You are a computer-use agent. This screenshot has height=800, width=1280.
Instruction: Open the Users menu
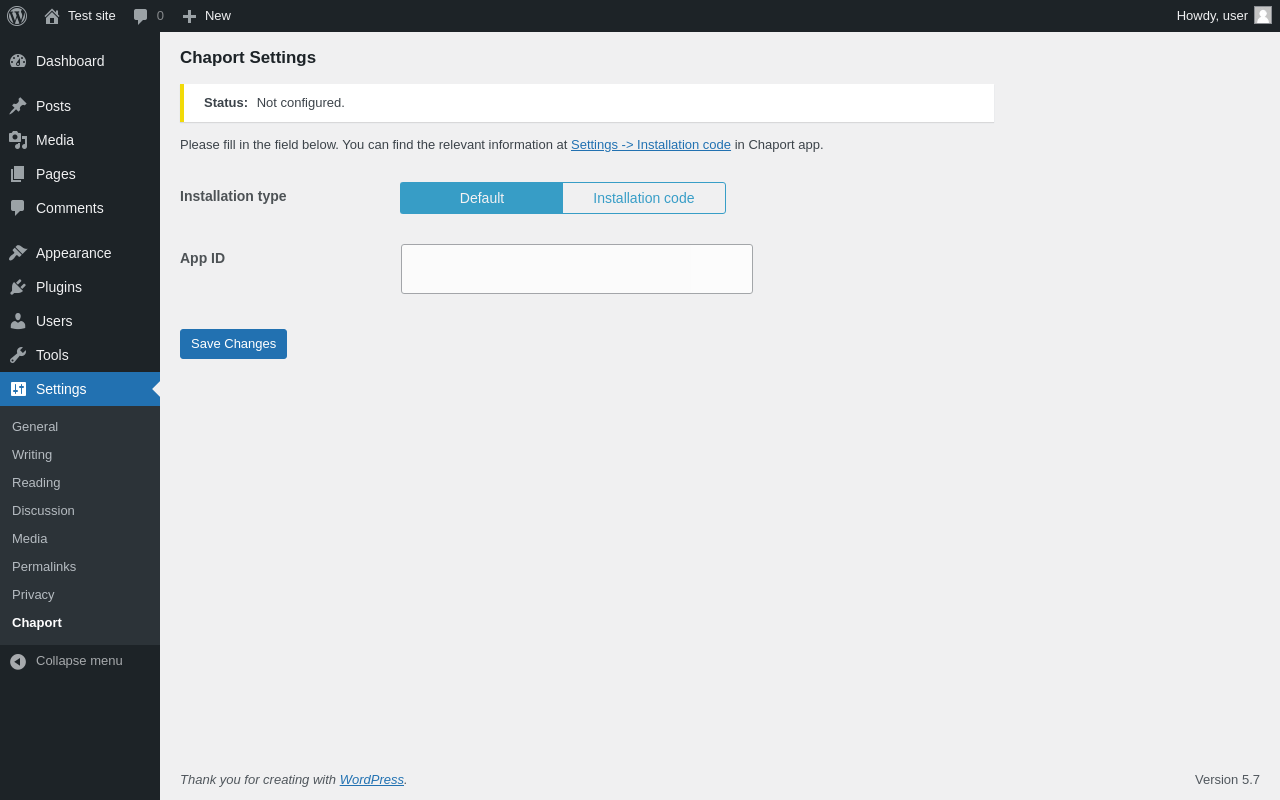pyautogui.click(x=80, y=321)
